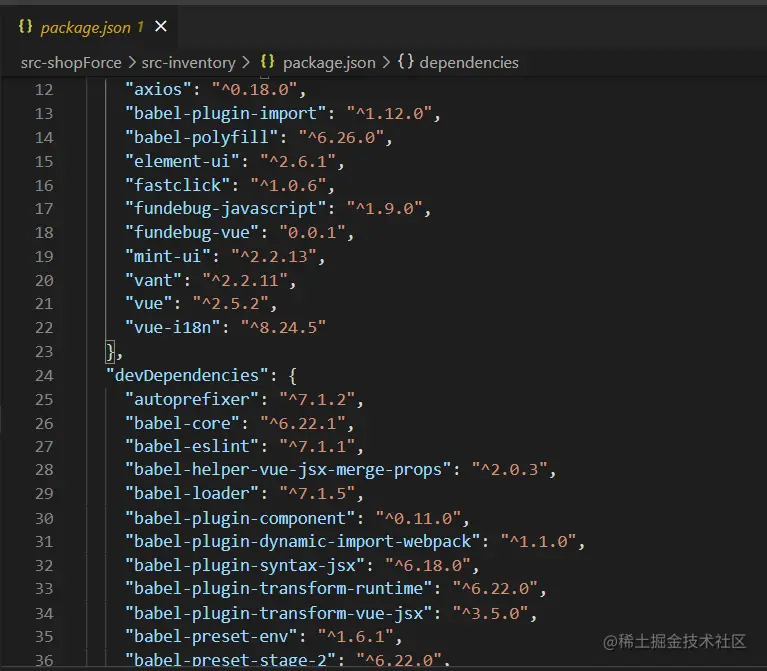The image size is (767, 671).
Task: Click the "^7.1.5" version value
Action: click(x=317, y=493)
